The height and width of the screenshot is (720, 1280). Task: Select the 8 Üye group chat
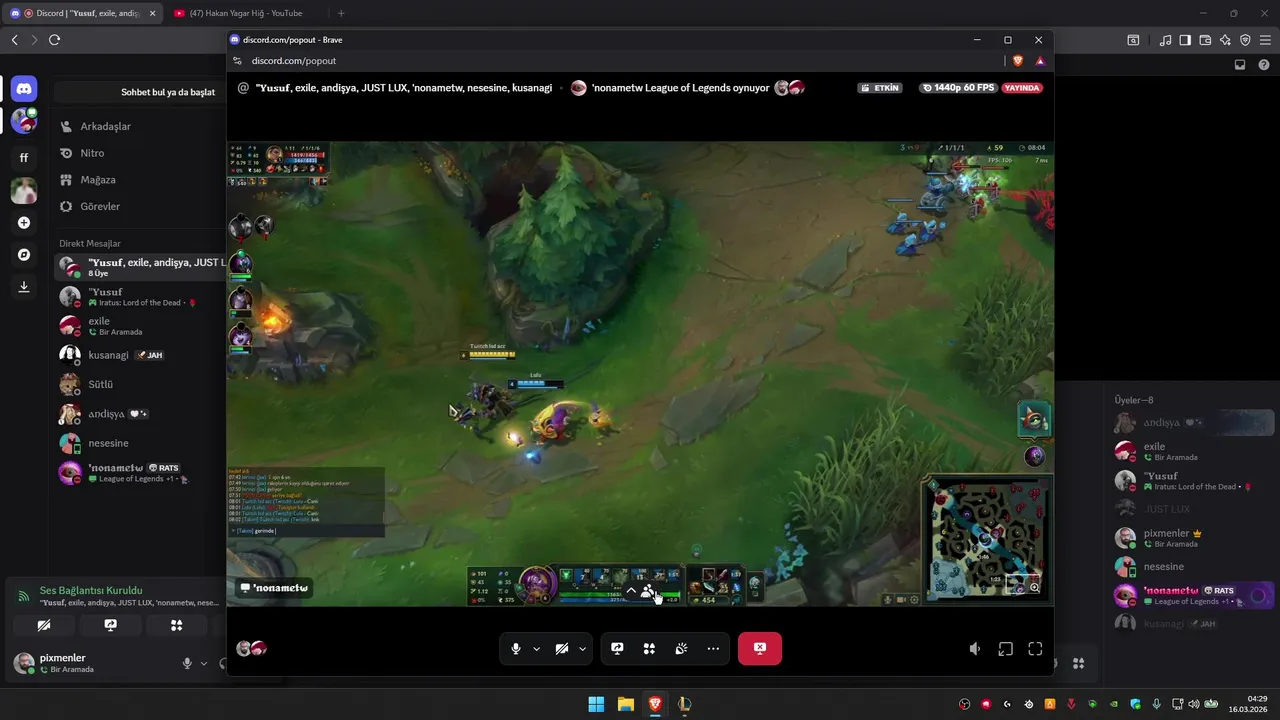click(x=139, y=267)
